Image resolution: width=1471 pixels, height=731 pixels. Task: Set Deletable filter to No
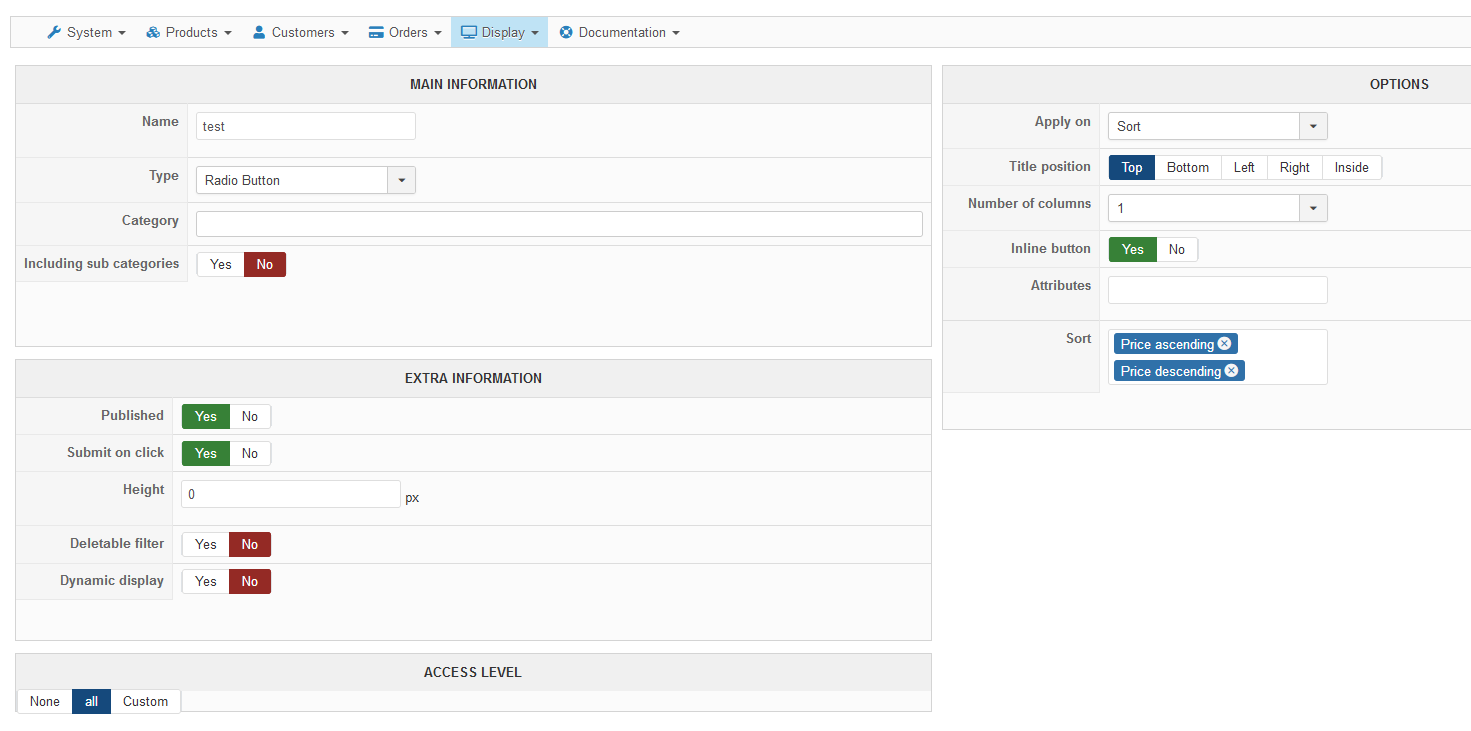250,544
